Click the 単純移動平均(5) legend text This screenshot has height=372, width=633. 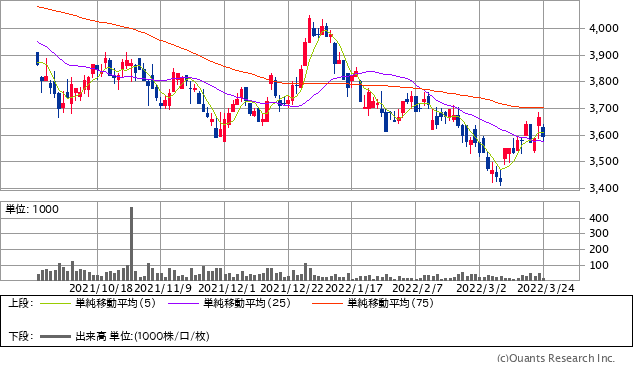115,303
